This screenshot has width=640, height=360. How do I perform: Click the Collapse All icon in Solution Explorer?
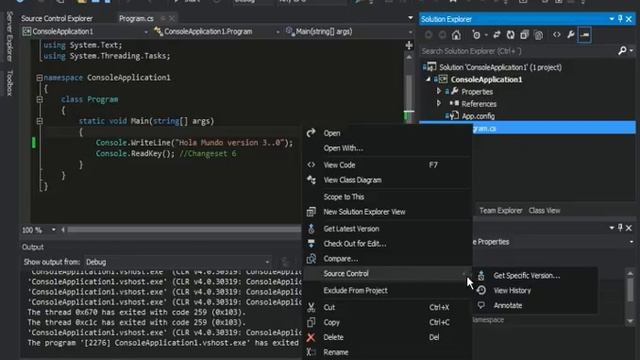[x=524, y=35]
